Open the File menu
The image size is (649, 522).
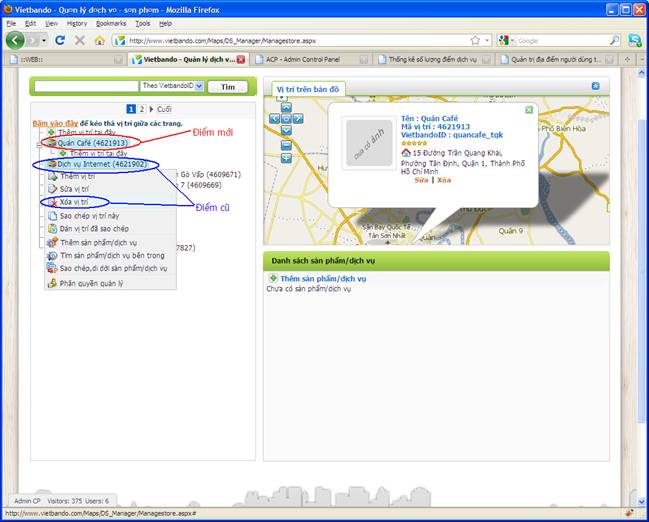[11, 24]
